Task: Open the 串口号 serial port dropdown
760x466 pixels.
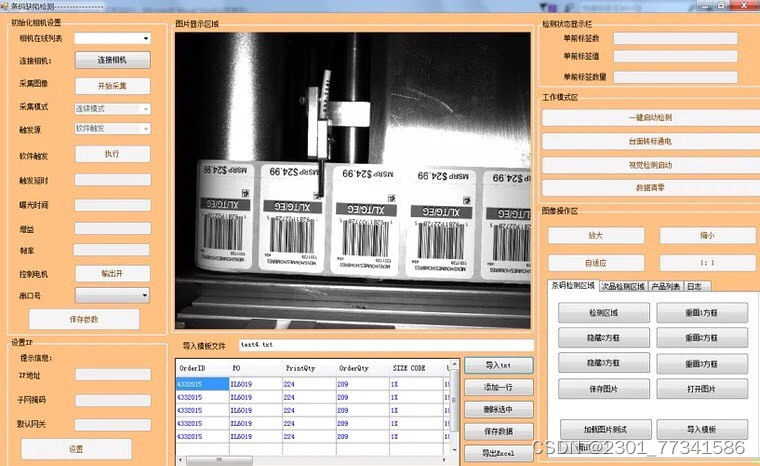Action: (112, 295)
